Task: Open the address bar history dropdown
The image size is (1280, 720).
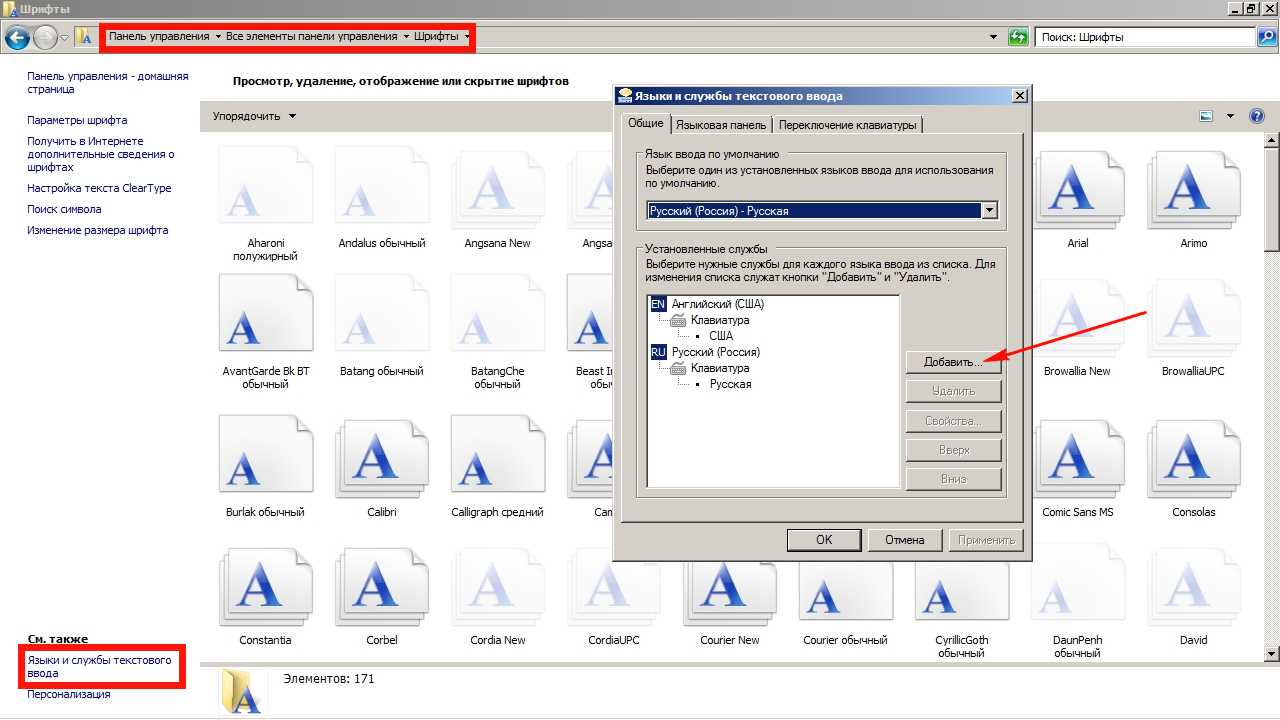Action: tap(993, 37)
